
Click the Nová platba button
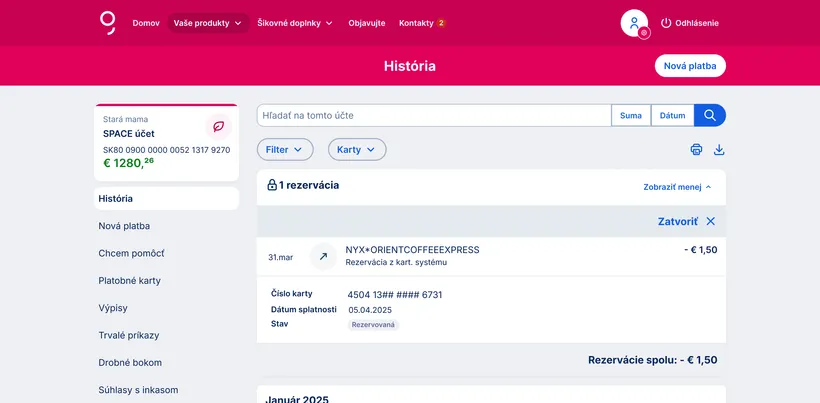pyautogui.click(x=690, y=66)
